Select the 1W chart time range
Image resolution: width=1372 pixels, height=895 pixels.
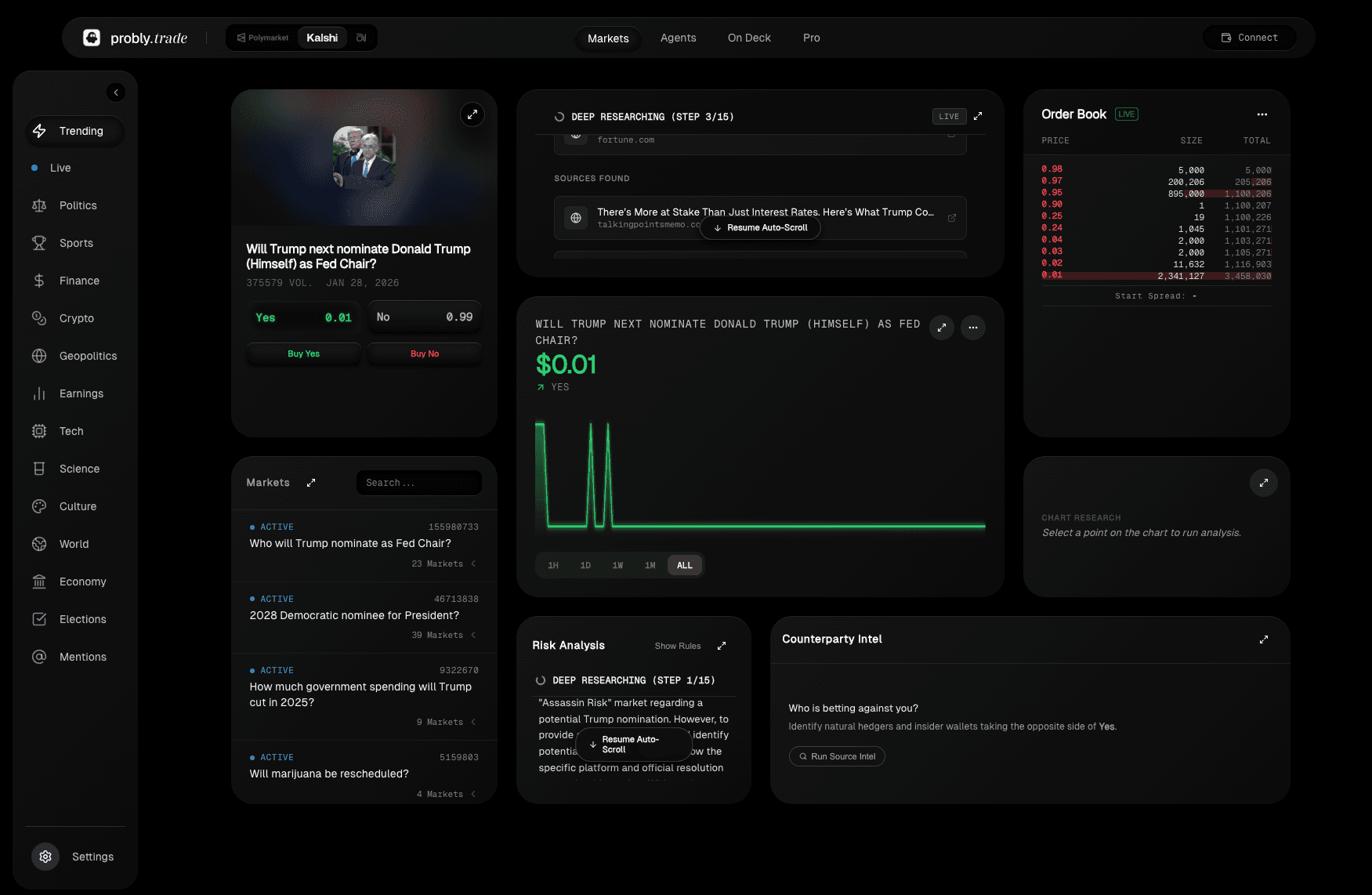tap(617, 565)
